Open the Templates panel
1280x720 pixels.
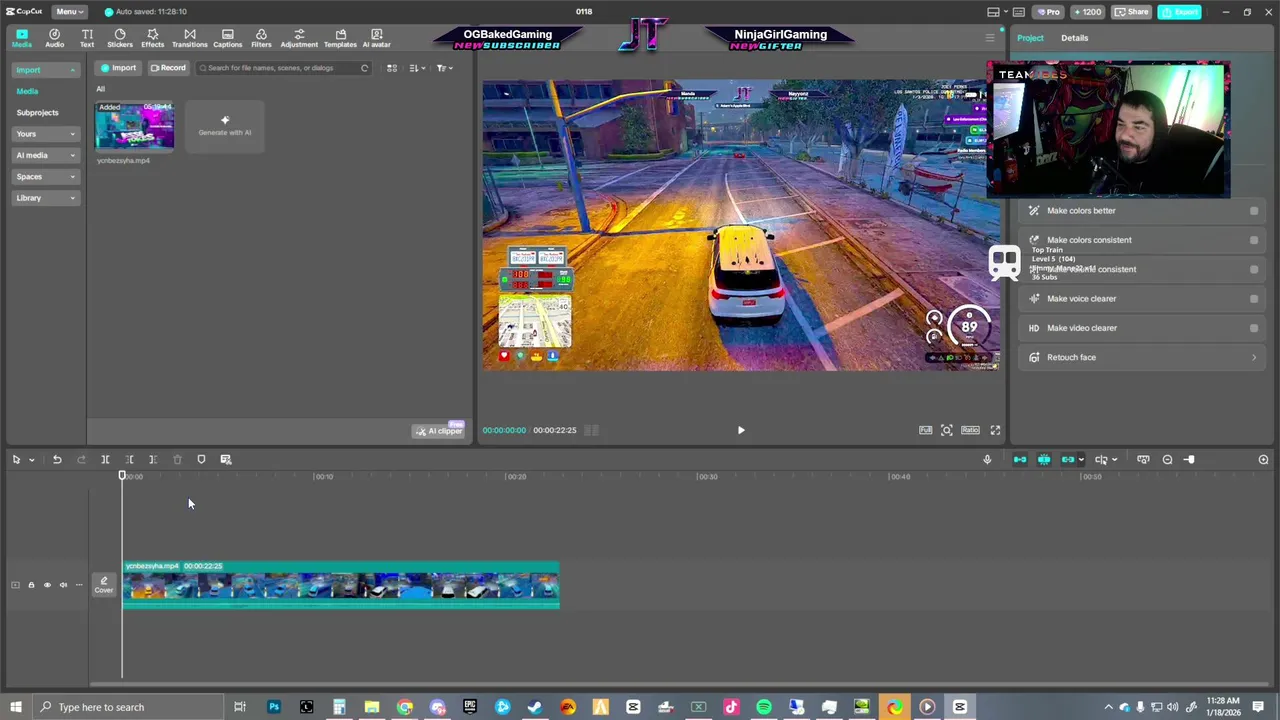(x=340, y=38)
